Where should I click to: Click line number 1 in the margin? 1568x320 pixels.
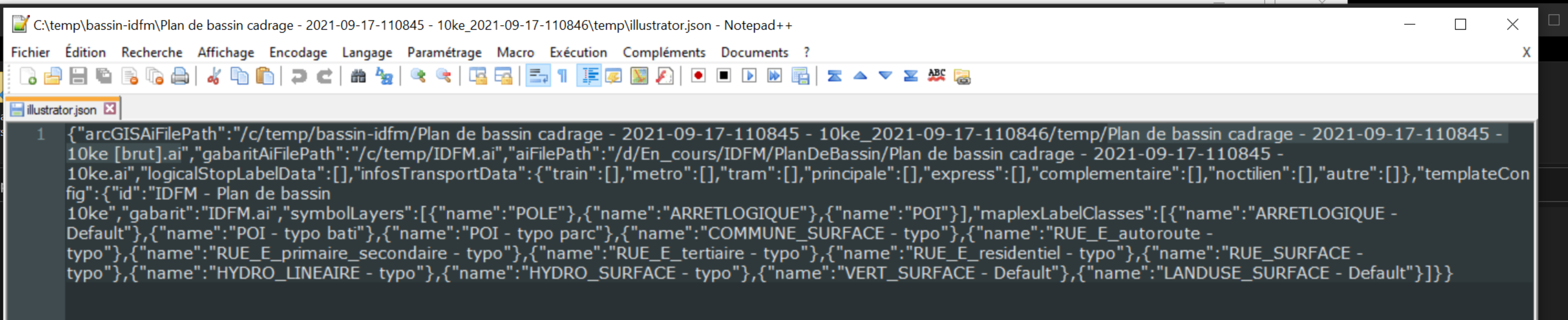click(40, 134)
